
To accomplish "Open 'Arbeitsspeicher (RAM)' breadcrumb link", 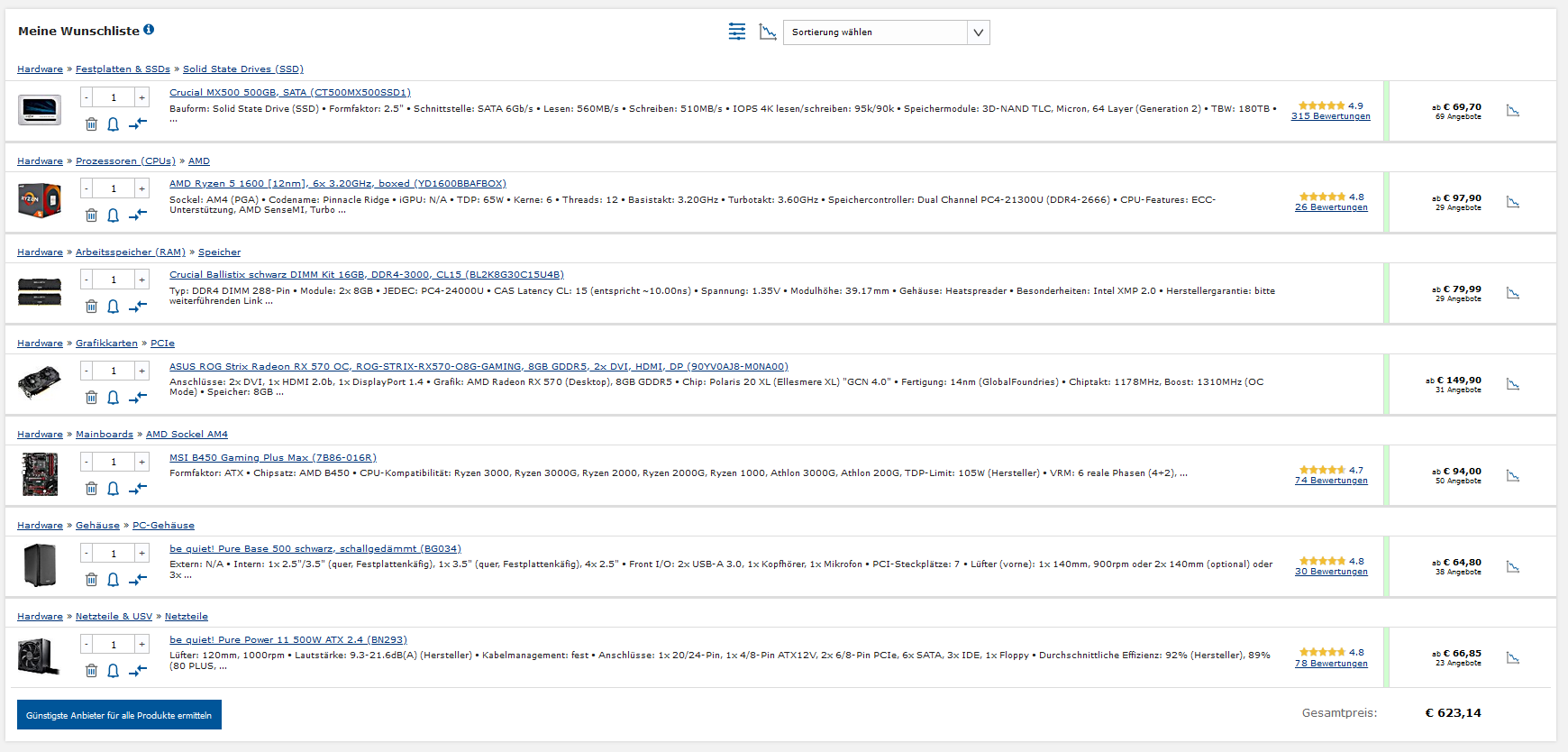I will coord(131,252).
